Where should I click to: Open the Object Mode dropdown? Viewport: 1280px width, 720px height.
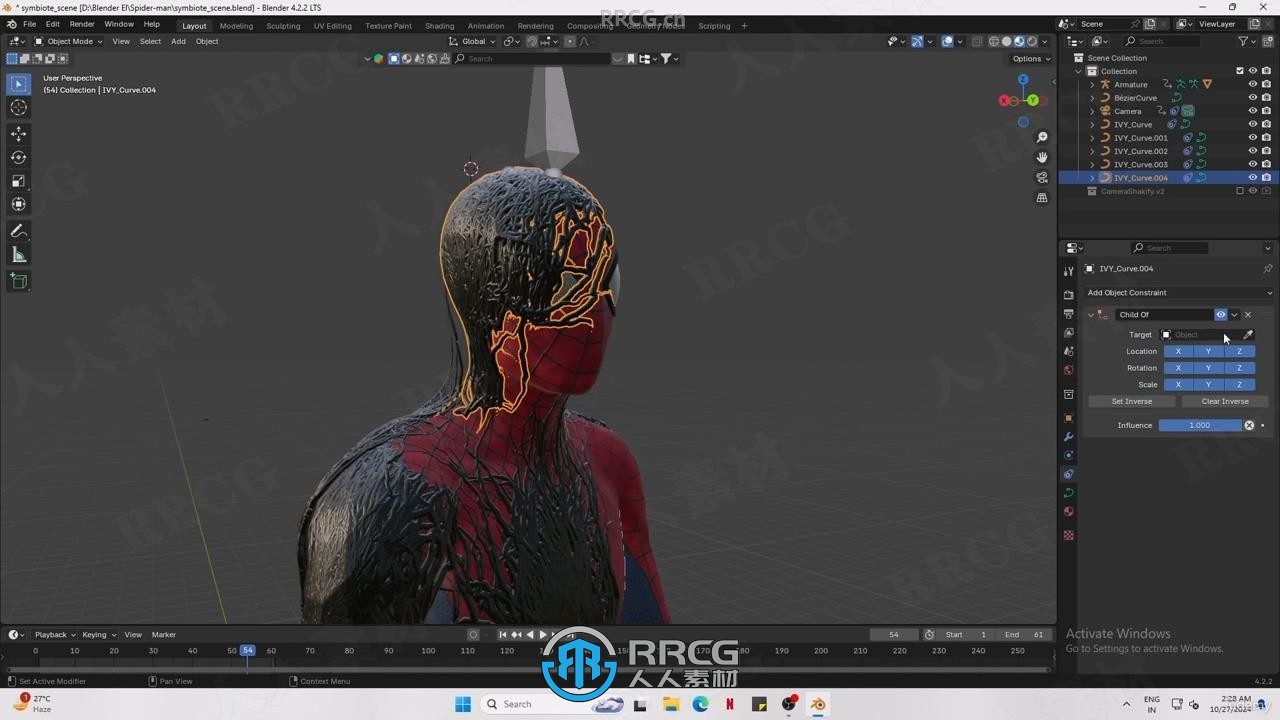click(x=68, y=41)
